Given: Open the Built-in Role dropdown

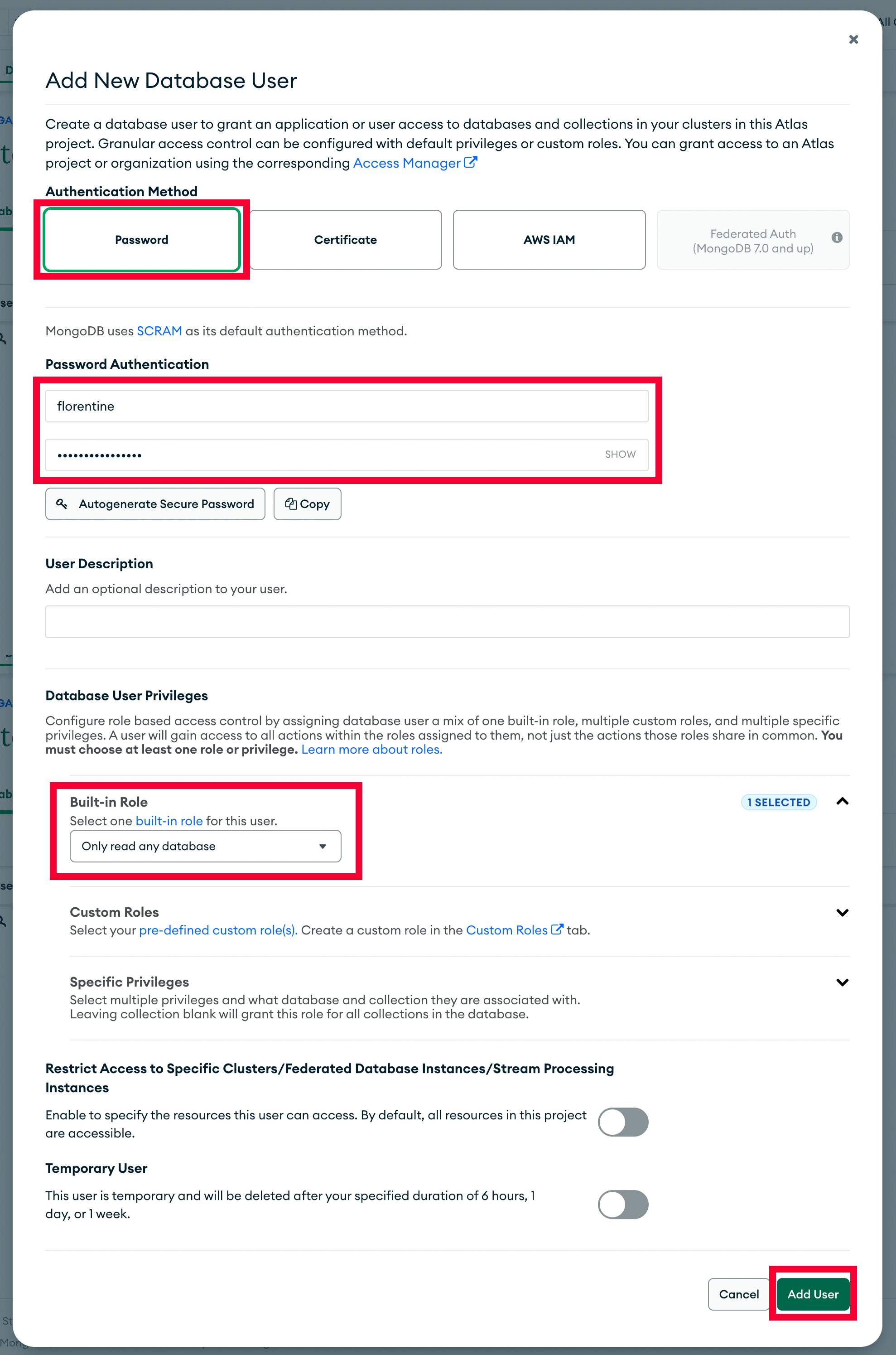Looking at the screenshot, I should point(205,846).
